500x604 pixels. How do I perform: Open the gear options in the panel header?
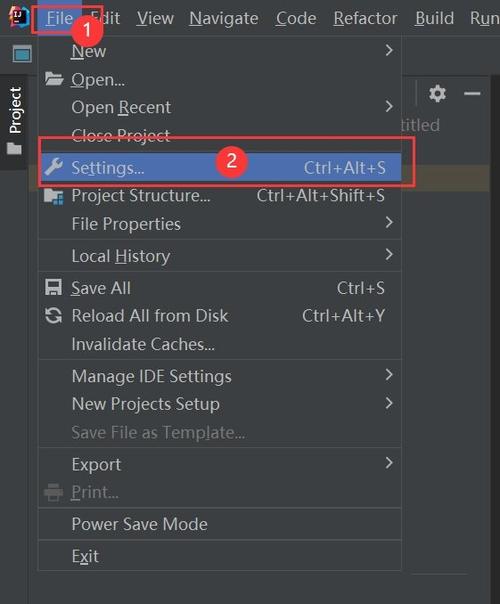coord(437,94)
